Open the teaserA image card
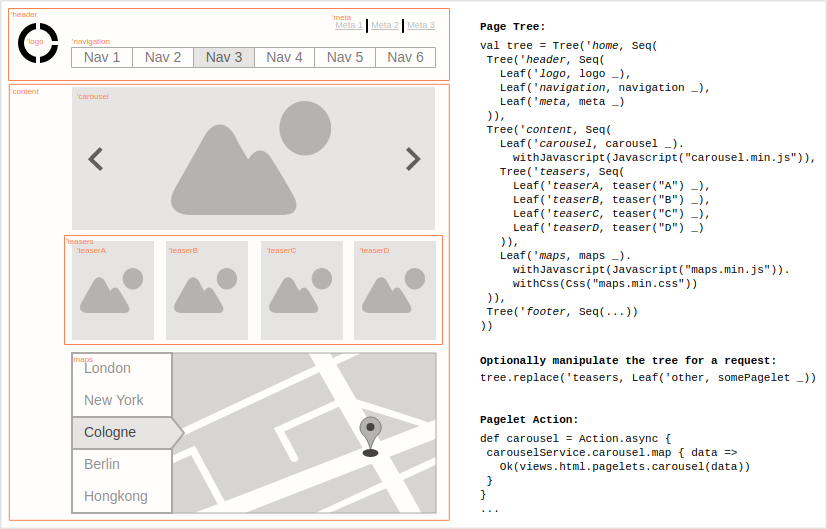Image resolution: width=827 pixels, height=529 pixels. pyautogui.click(x=113, y=291)
